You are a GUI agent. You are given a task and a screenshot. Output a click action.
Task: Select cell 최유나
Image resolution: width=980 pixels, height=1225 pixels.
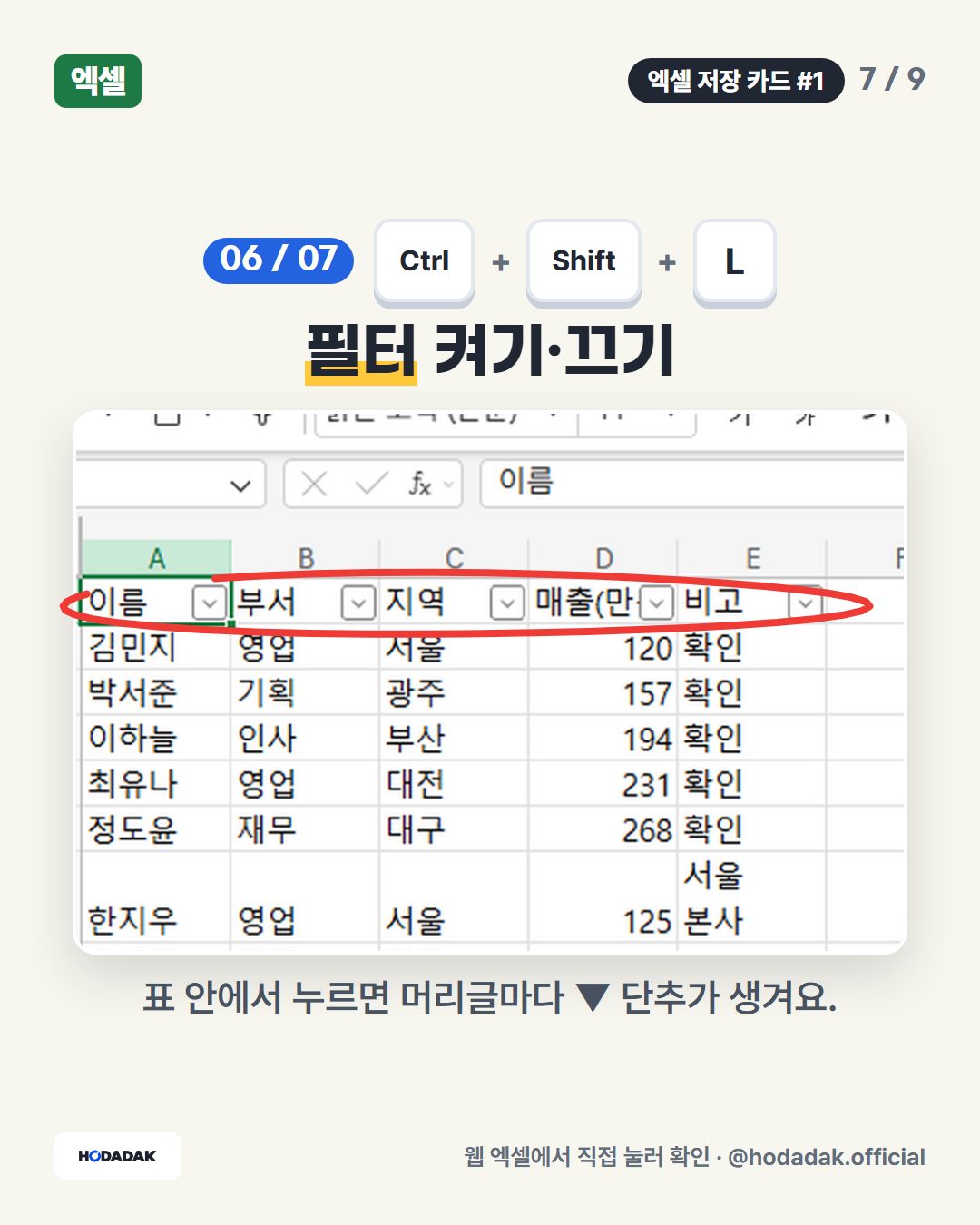pos(156,783)
